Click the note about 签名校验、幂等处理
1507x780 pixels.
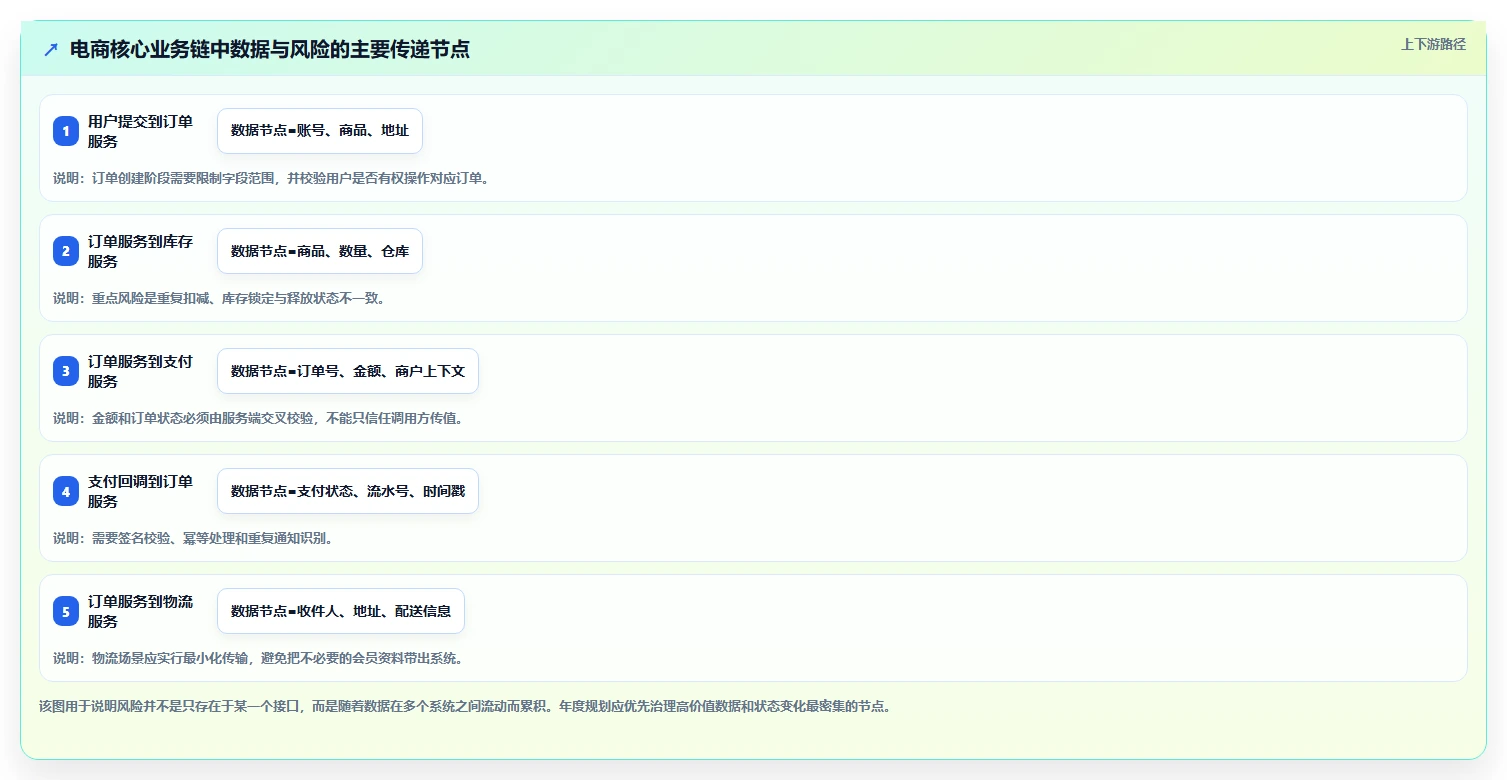pos(193,538)
